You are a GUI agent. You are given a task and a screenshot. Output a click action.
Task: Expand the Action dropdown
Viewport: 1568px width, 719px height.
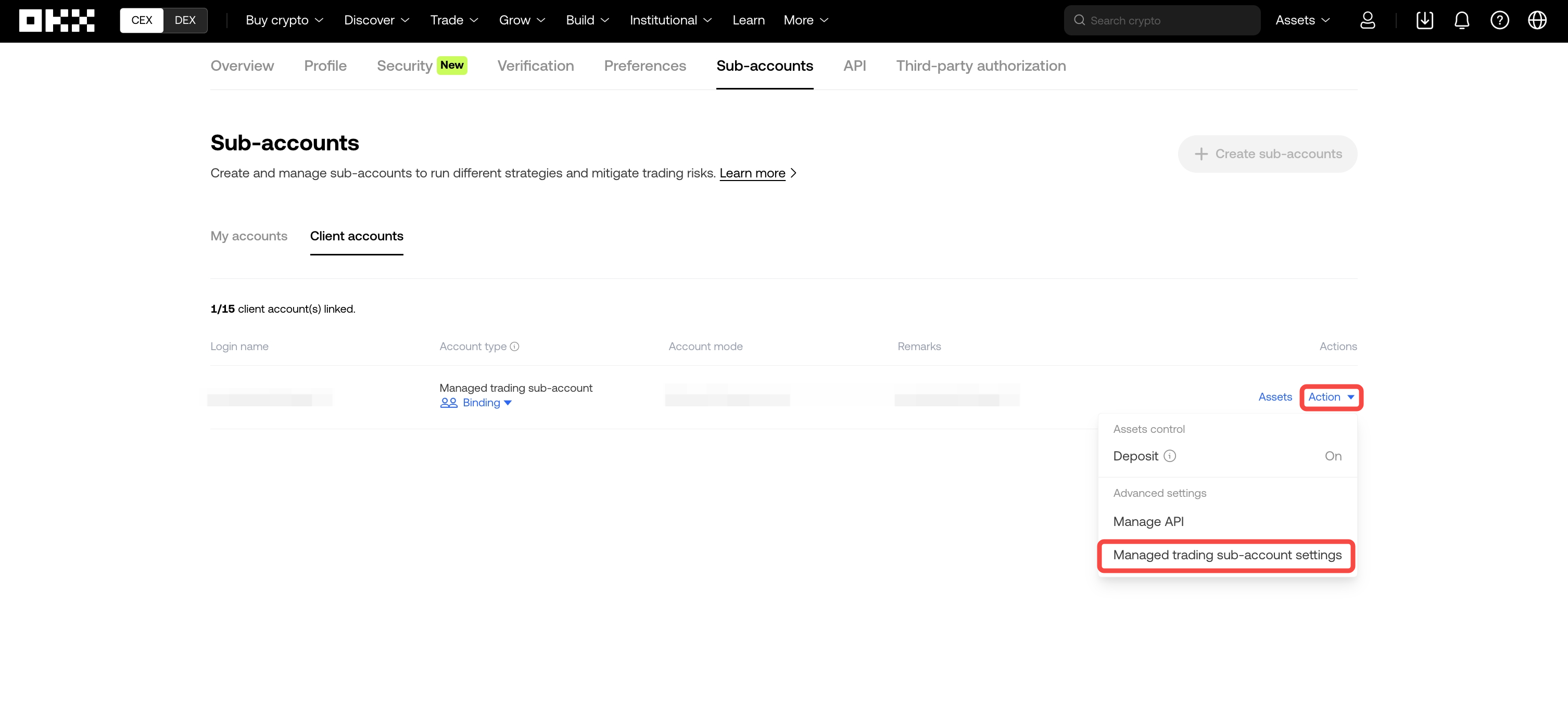click(x=1331, y=396)
